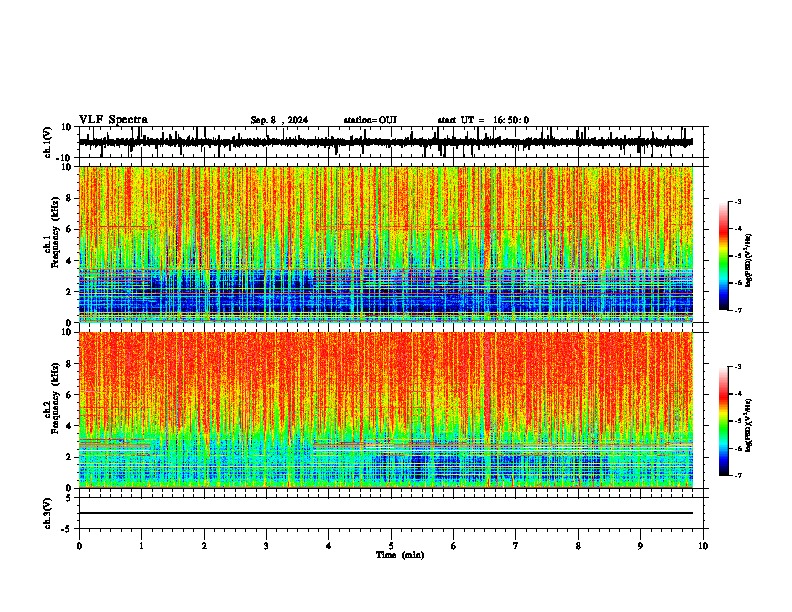
Task: Click the ch.2 PSD color scale bar
Action: point(724,421)
